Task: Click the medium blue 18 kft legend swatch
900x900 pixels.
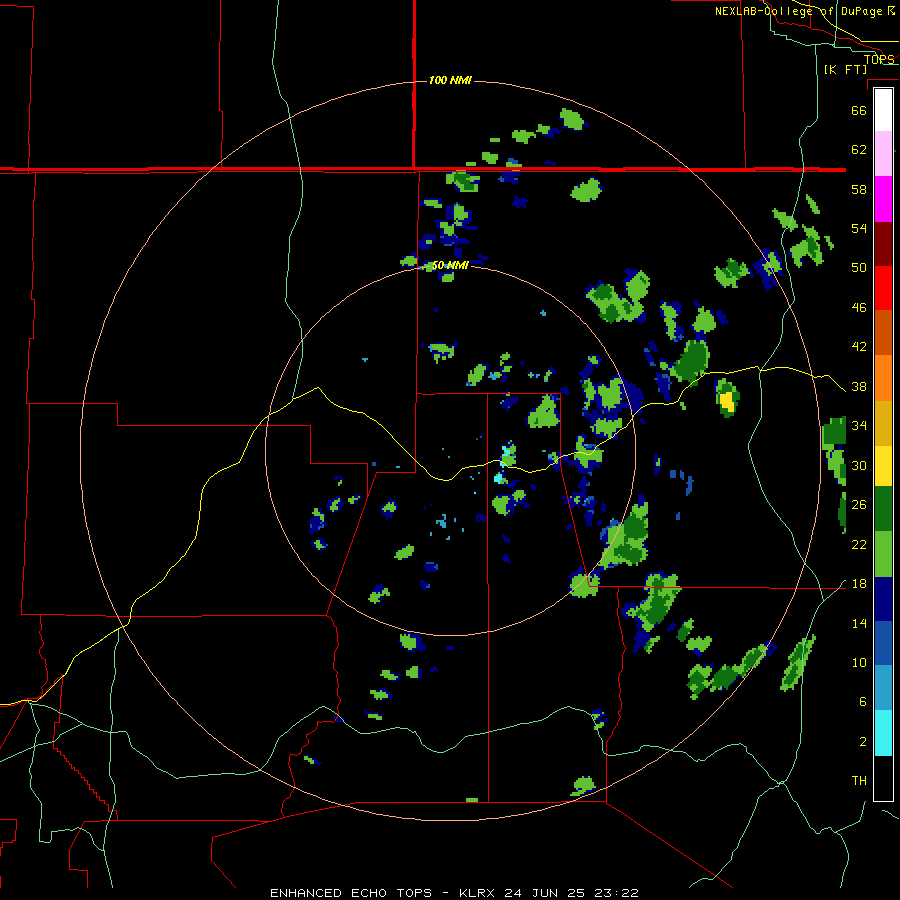Action: tap(883, 643)
